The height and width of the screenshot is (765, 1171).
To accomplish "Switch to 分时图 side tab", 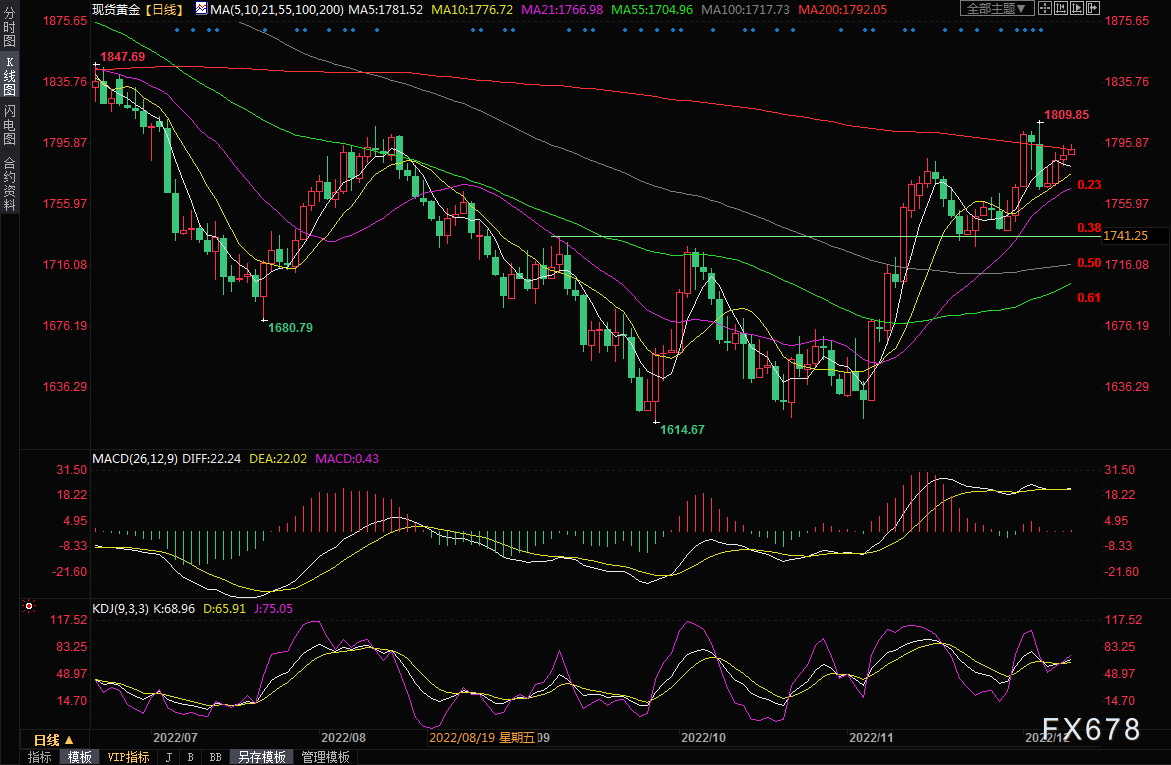I will [9, 27].
